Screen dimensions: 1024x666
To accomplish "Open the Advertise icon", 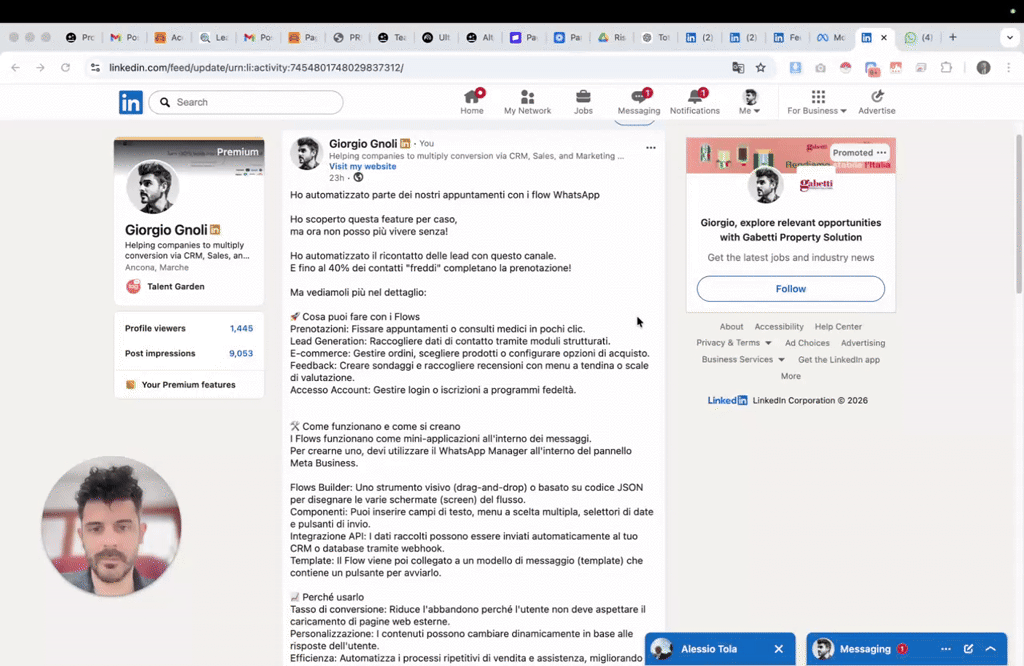I will pyautogui.click(x=876, y=102).
